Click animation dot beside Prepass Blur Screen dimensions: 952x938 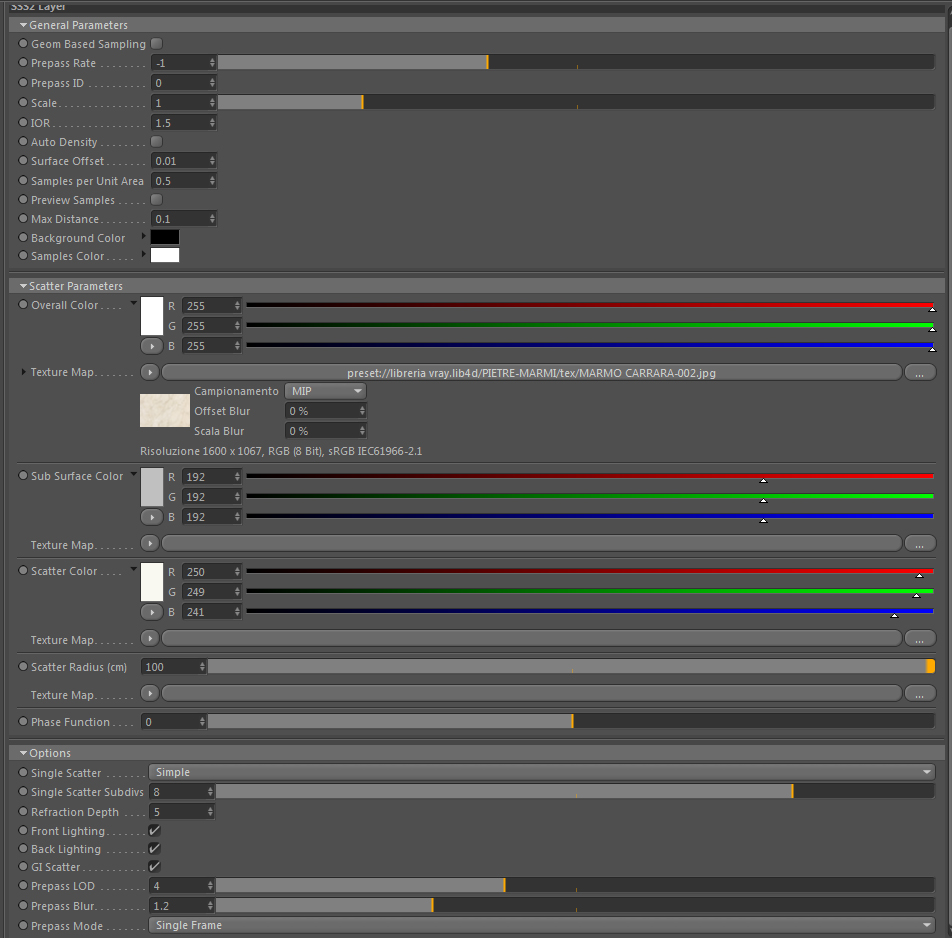click(23, 906)
